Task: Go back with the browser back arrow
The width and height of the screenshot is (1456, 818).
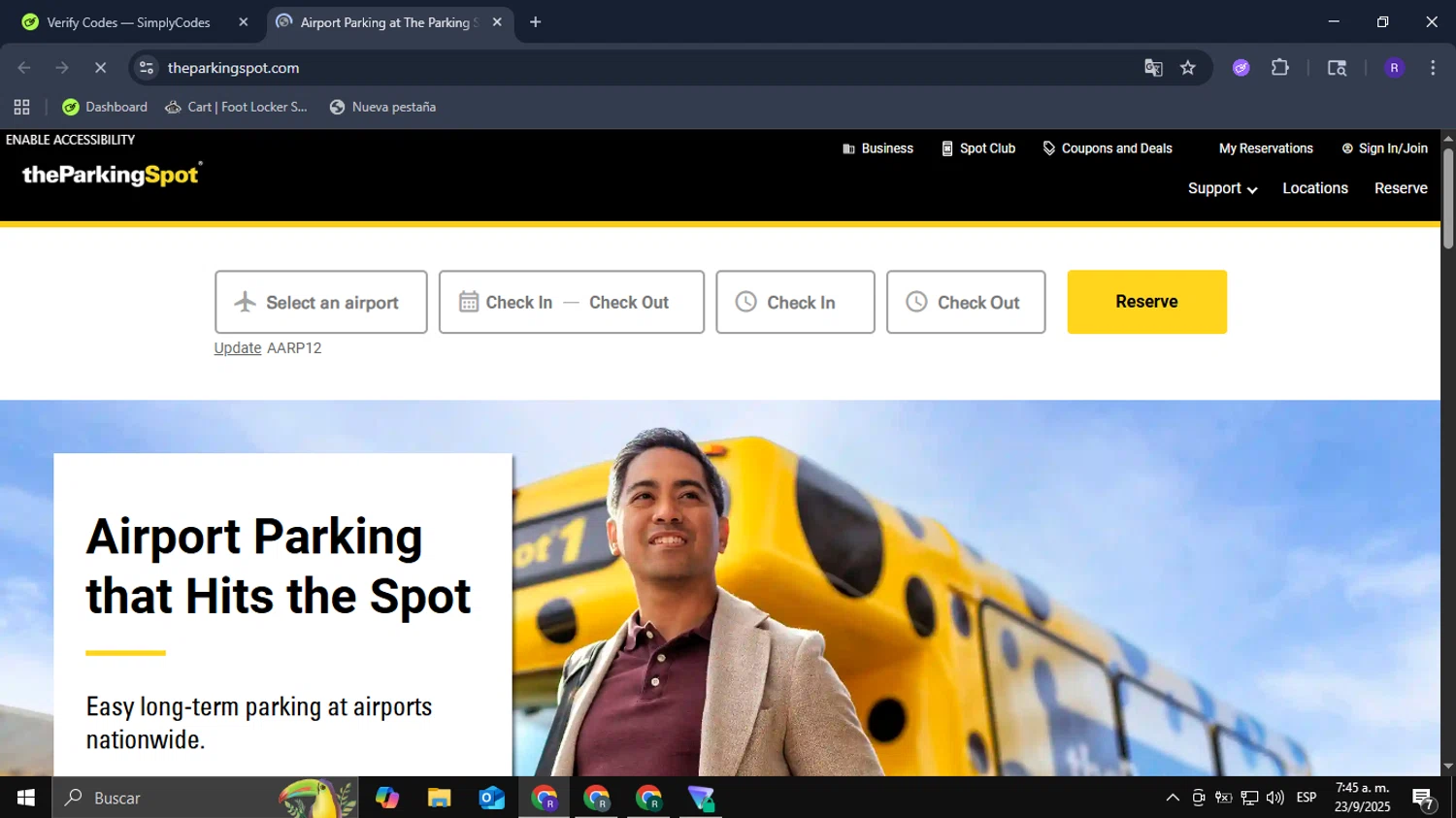Action: (x=24, y=68)
